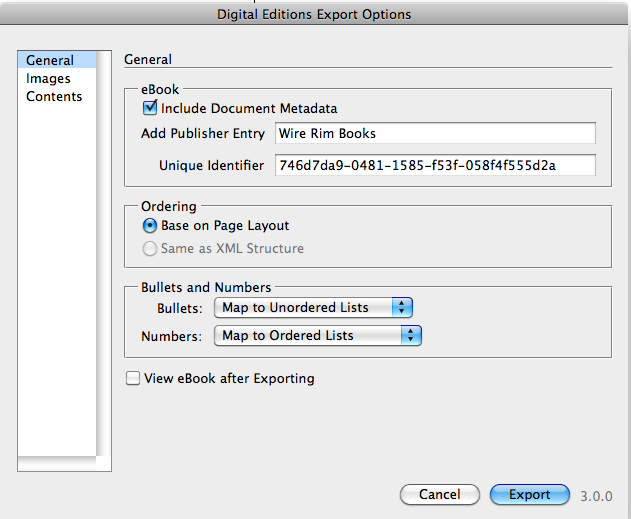631x519 pixels.
Task: Click the Export button
Action: [530, 495]
